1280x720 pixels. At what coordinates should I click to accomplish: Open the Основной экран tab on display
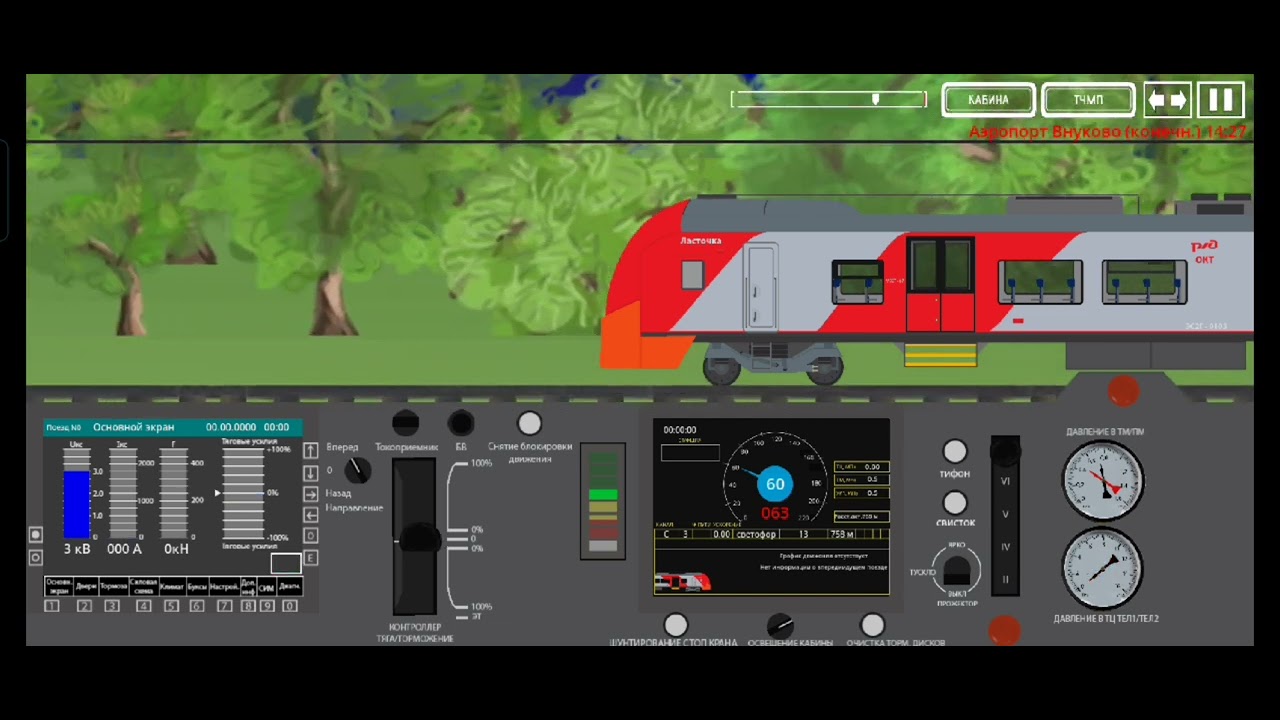click(58, 588)
